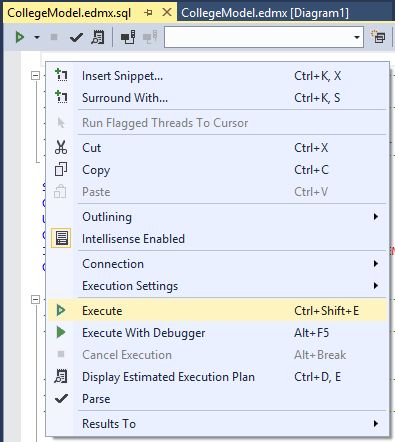Click the Ctrl+K, X shortcut text

coord(318,76)
